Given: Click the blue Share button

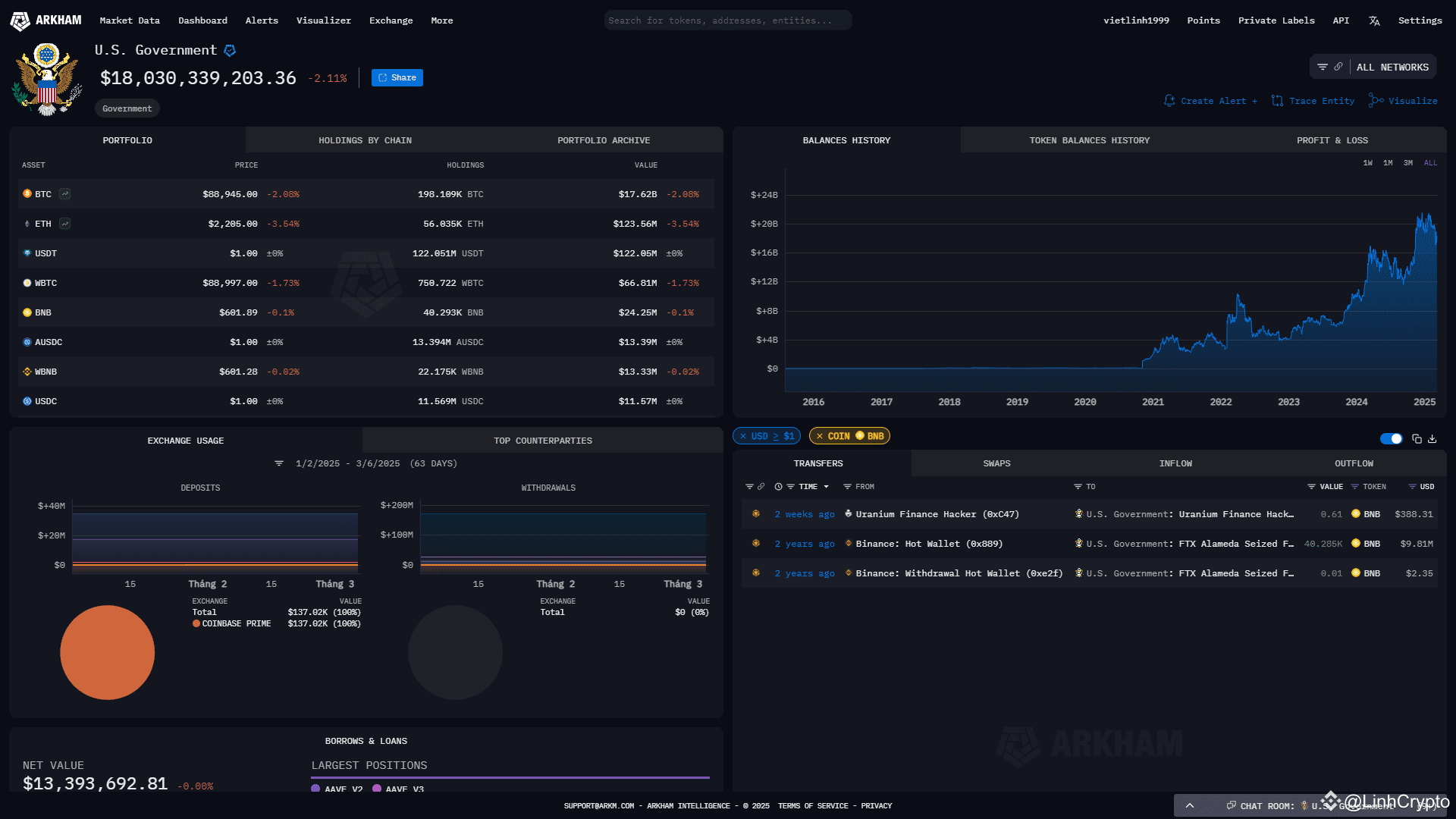Looking at the screenshot, I should click(397, 77).
